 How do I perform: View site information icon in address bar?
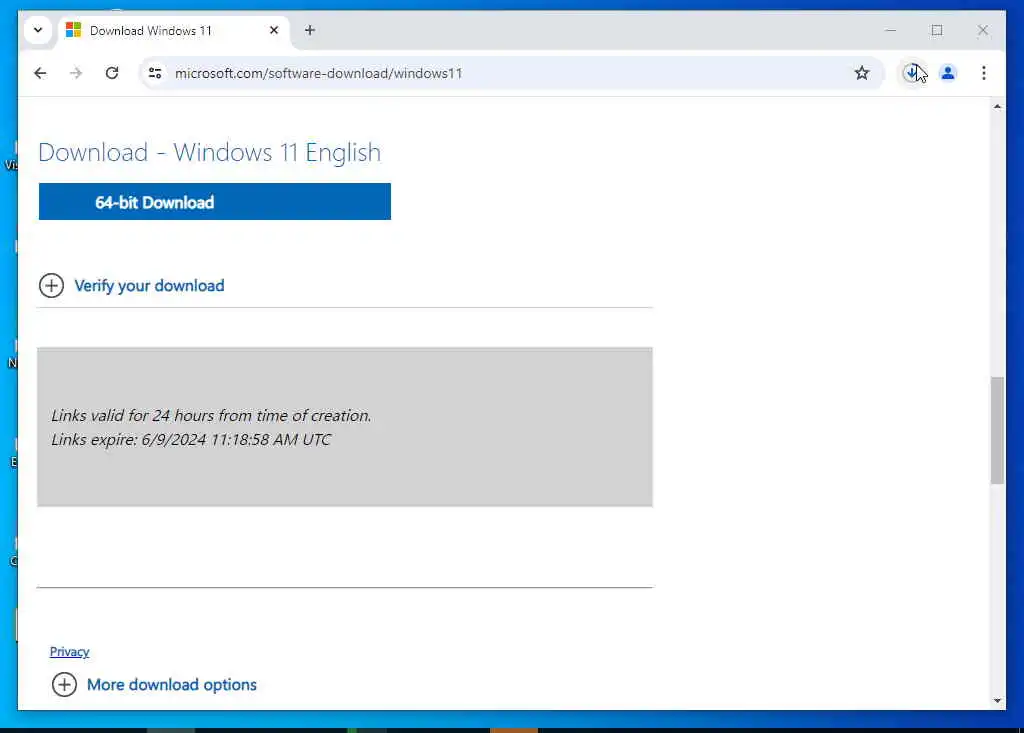coord(155,73)
